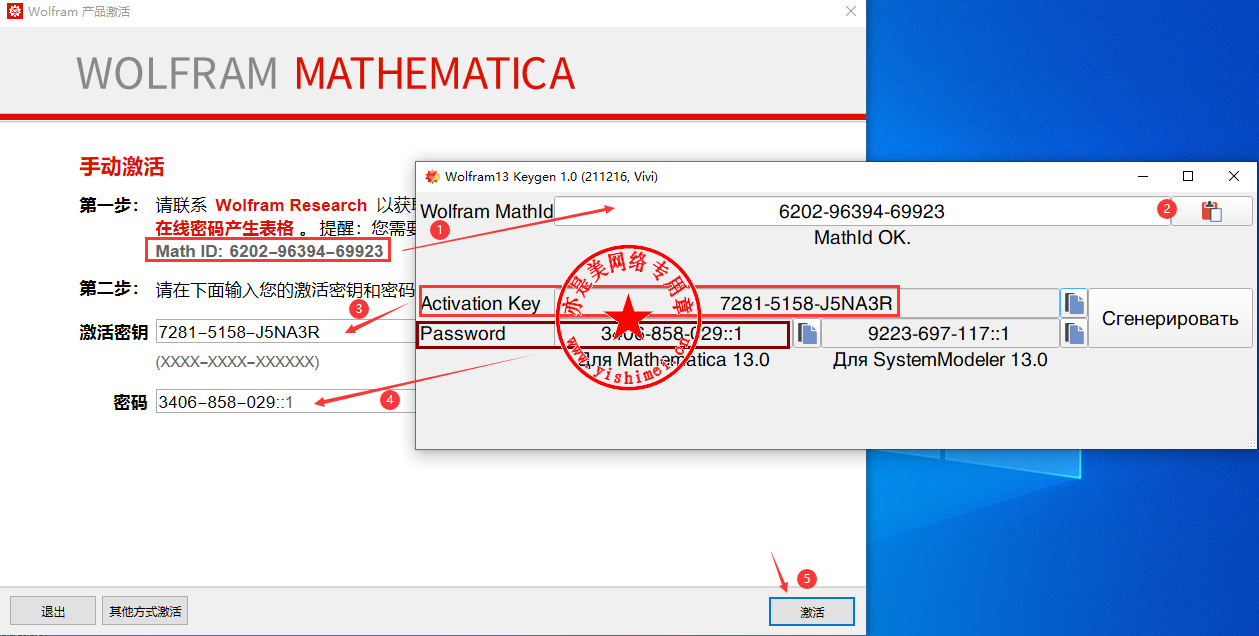Click 其他方式激活 other activation methods button
The width and height of the screenshot is (1259, 636).
[x=145, y=611]
